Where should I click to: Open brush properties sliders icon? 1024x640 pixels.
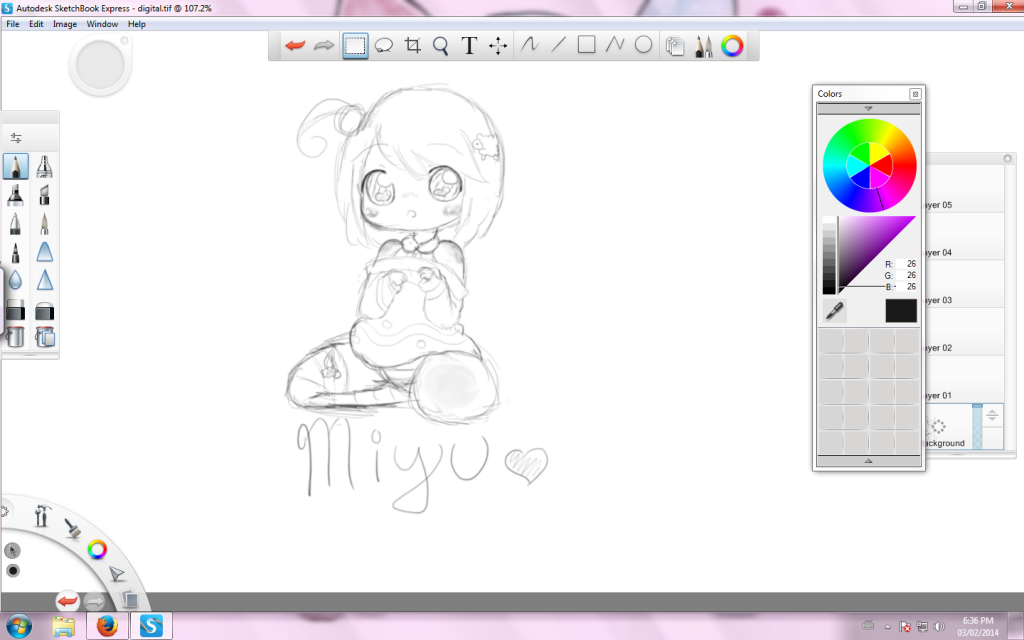(x=16, y=138)
